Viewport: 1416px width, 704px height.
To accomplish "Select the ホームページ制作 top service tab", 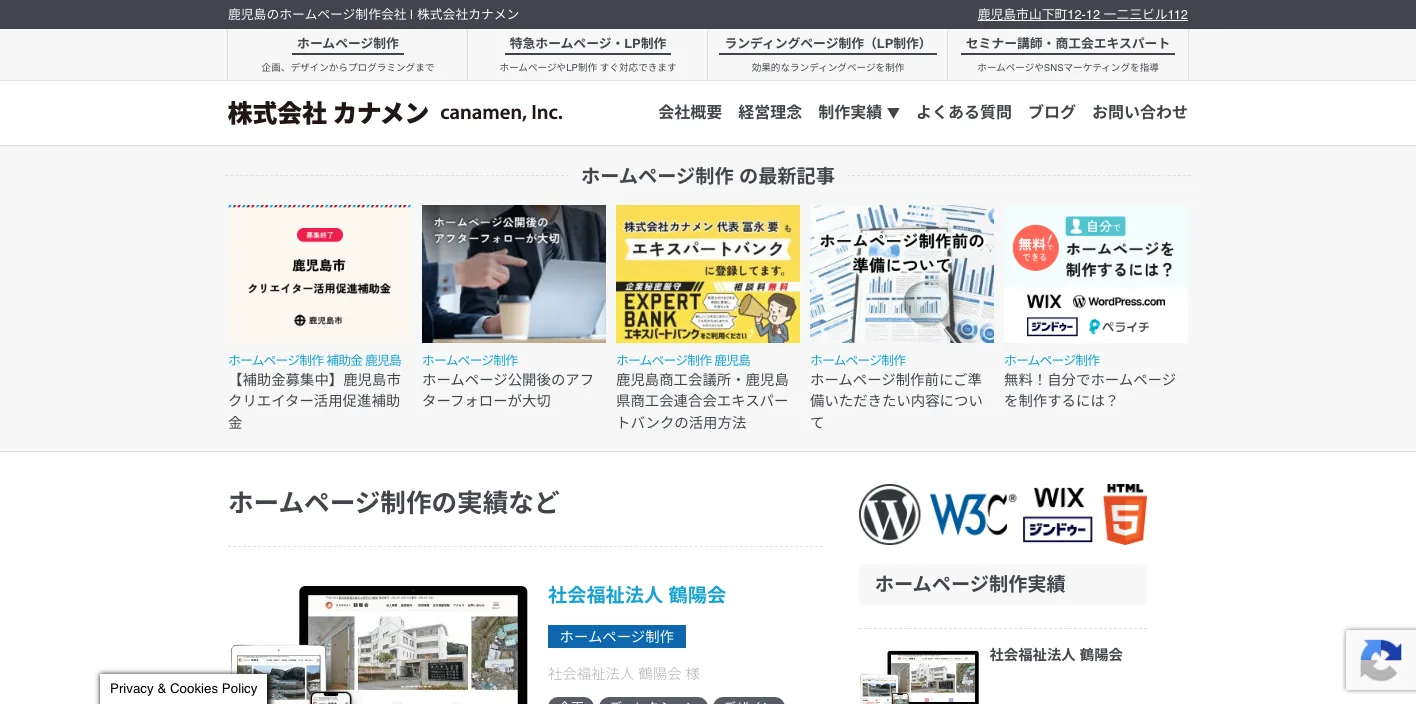I will pyautogui.click(x=348, y=55).
